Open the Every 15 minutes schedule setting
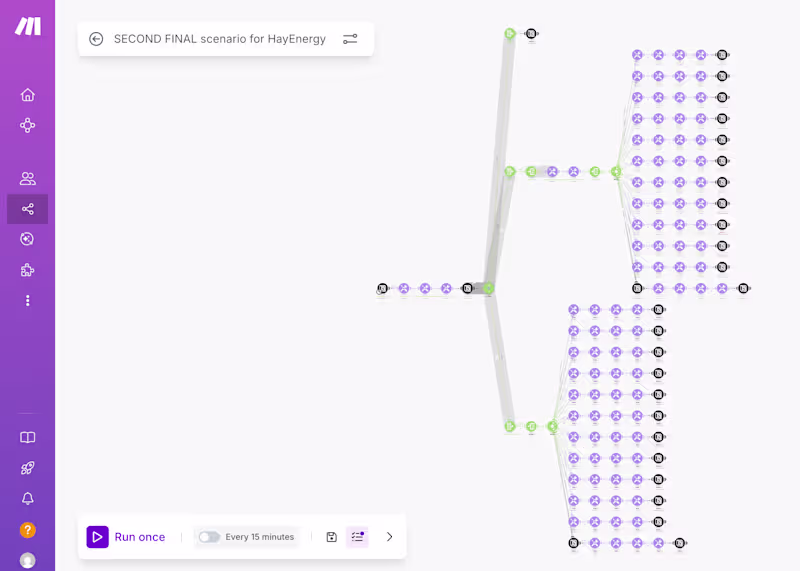This screenshot has width=800, height=571. point(260,537)
